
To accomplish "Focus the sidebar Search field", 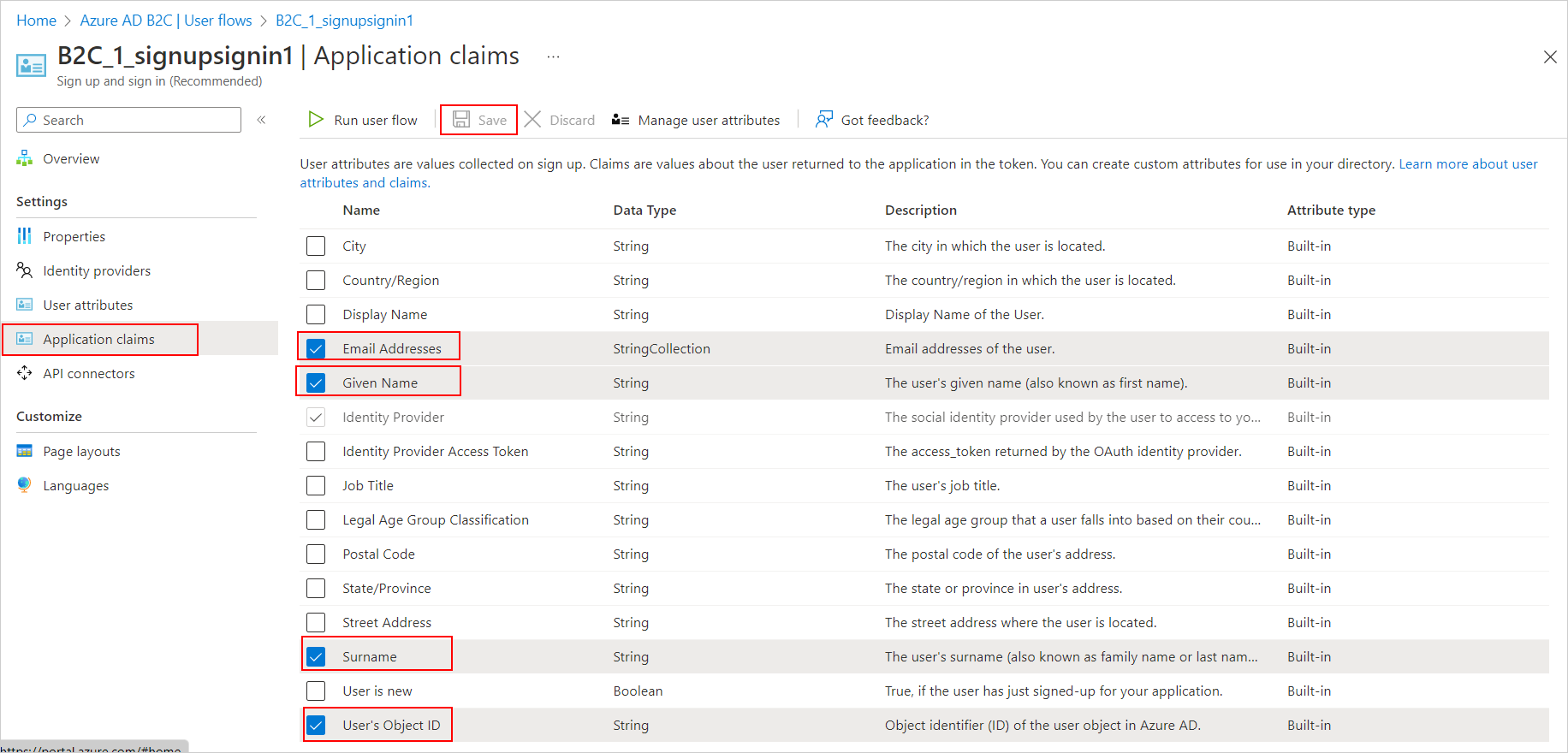I will pyautogui.click(x=128, y=120).
